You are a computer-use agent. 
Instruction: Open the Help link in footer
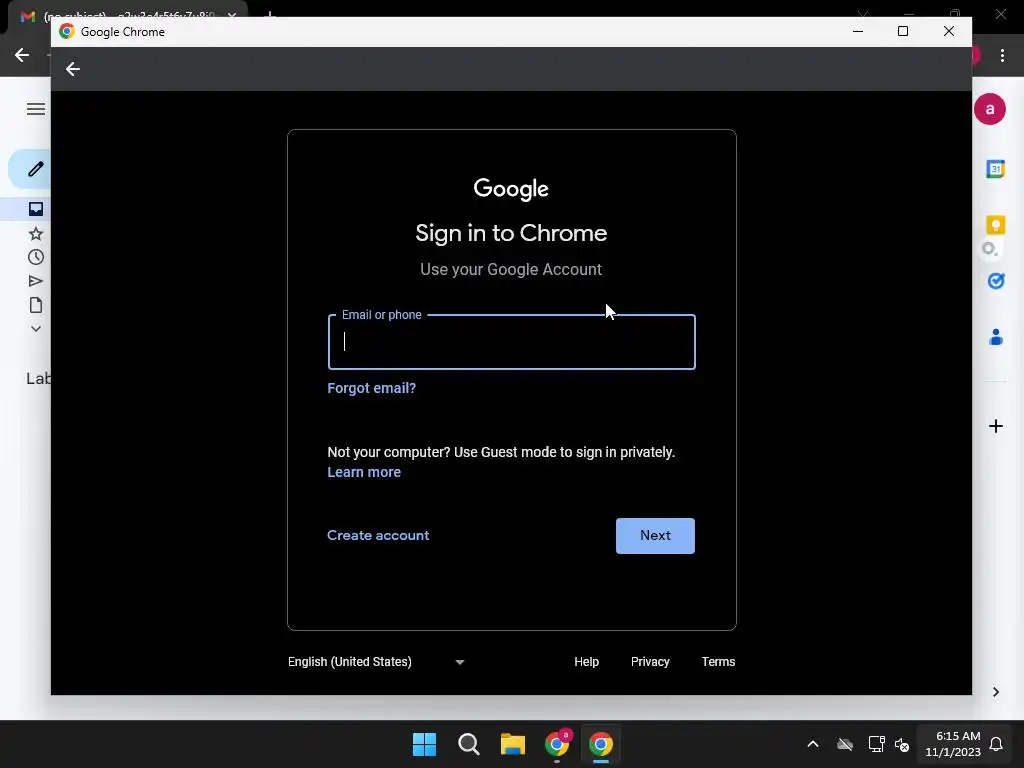(586, 662)
